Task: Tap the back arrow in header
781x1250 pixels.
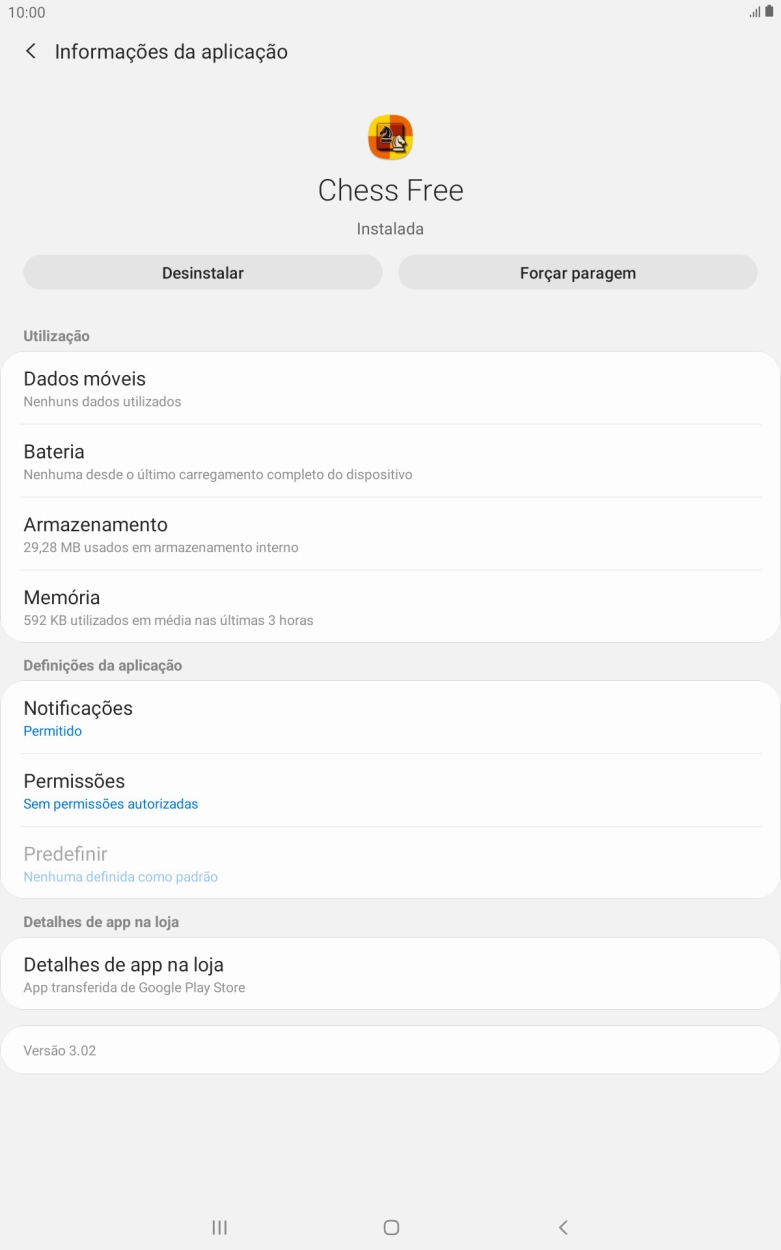Action: click(x=31, y=51)
